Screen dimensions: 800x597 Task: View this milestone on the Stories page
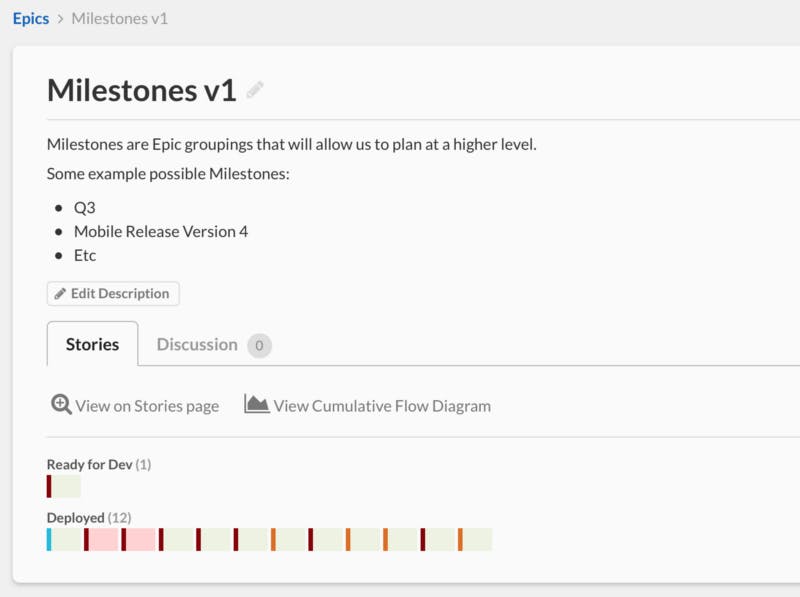tap(145, 405)
